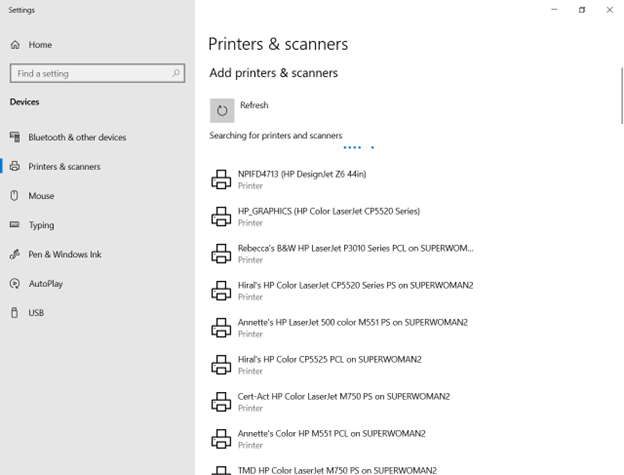Click printer icon beside Annette's LaserJet 500 color

click(221, 327)
